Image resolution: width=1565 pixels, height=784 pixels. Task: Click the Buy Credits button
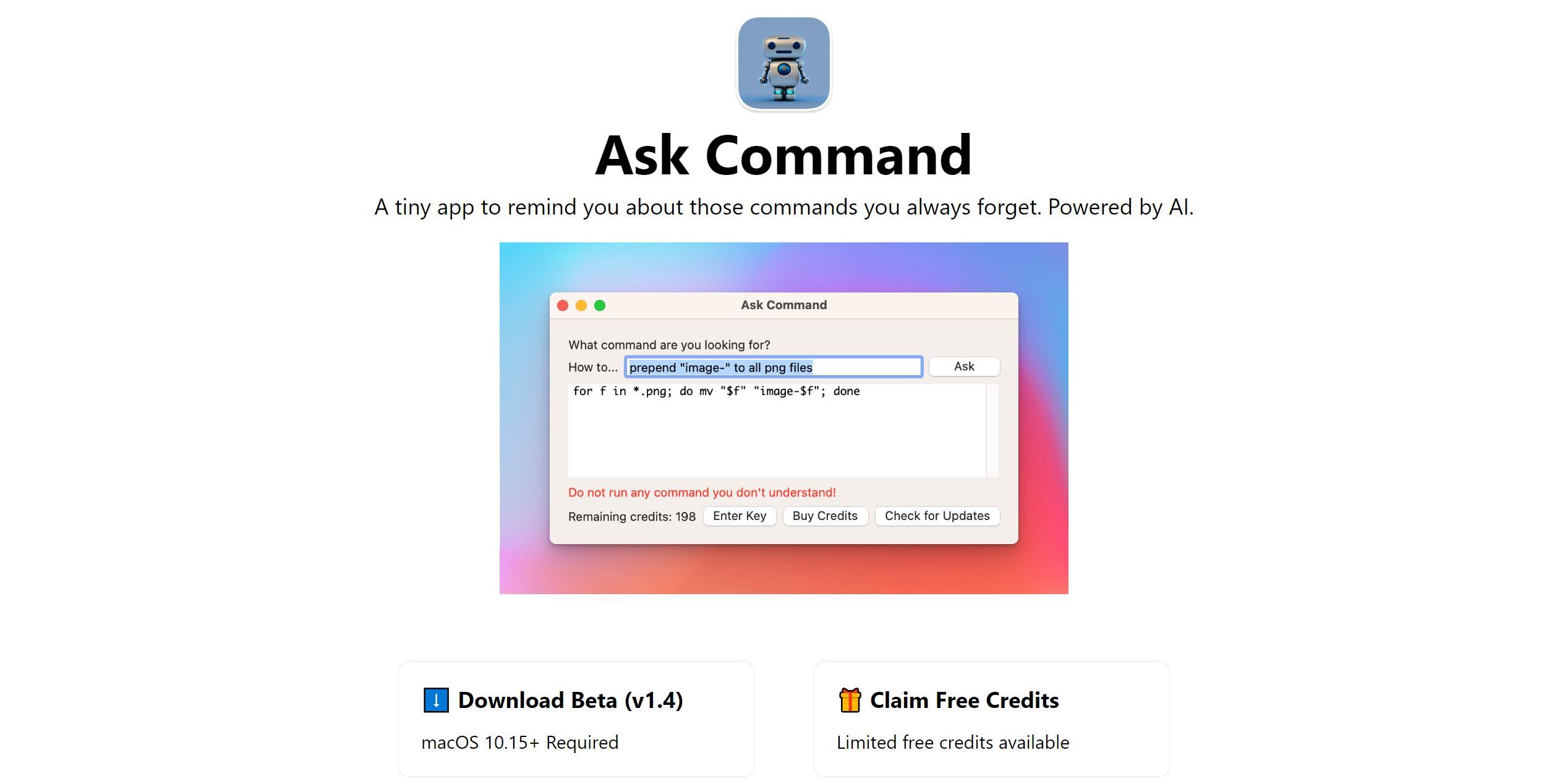(825, 515)
